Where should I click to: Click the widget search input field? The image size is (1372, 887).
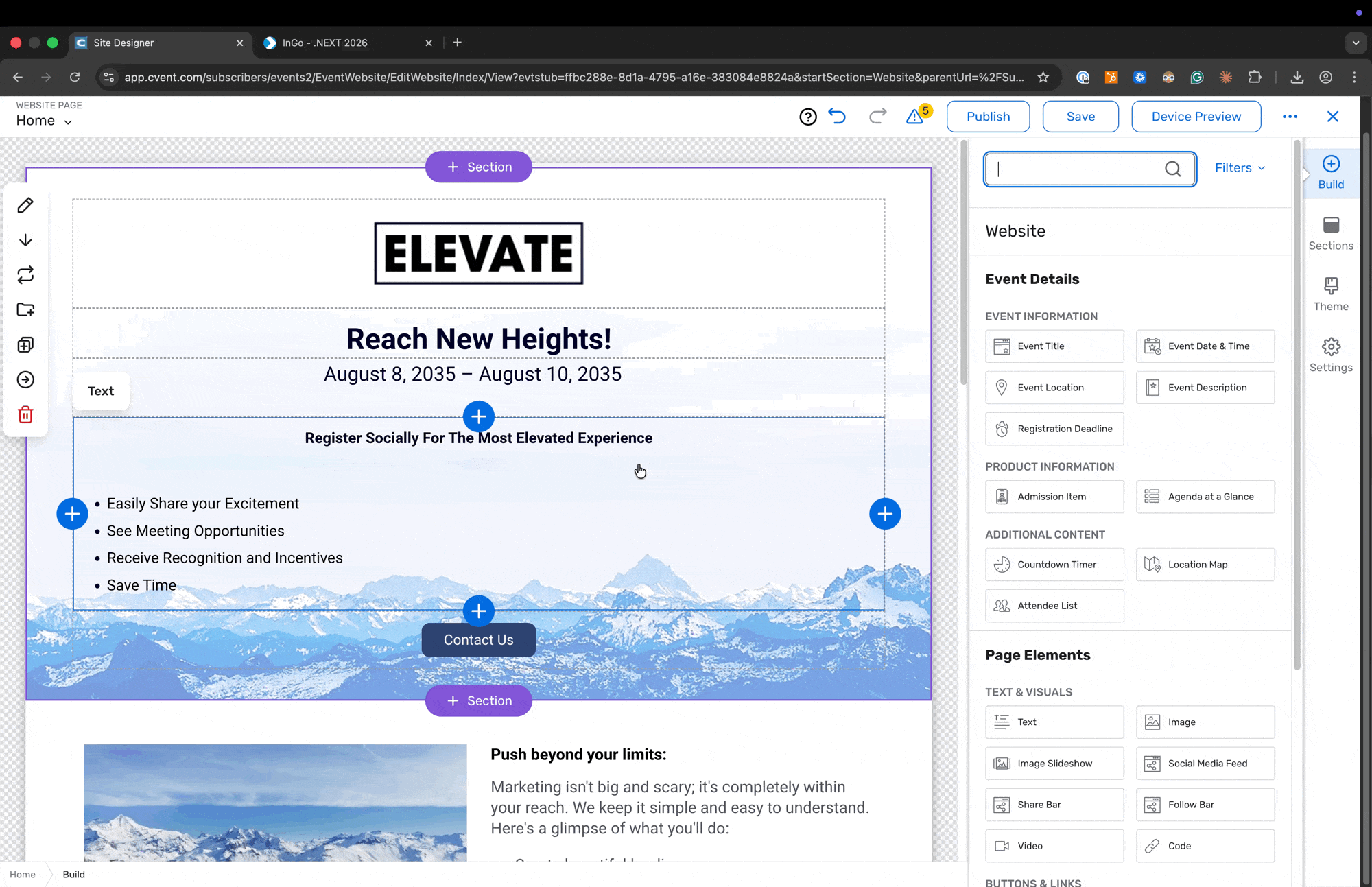tap(1077, 169)
